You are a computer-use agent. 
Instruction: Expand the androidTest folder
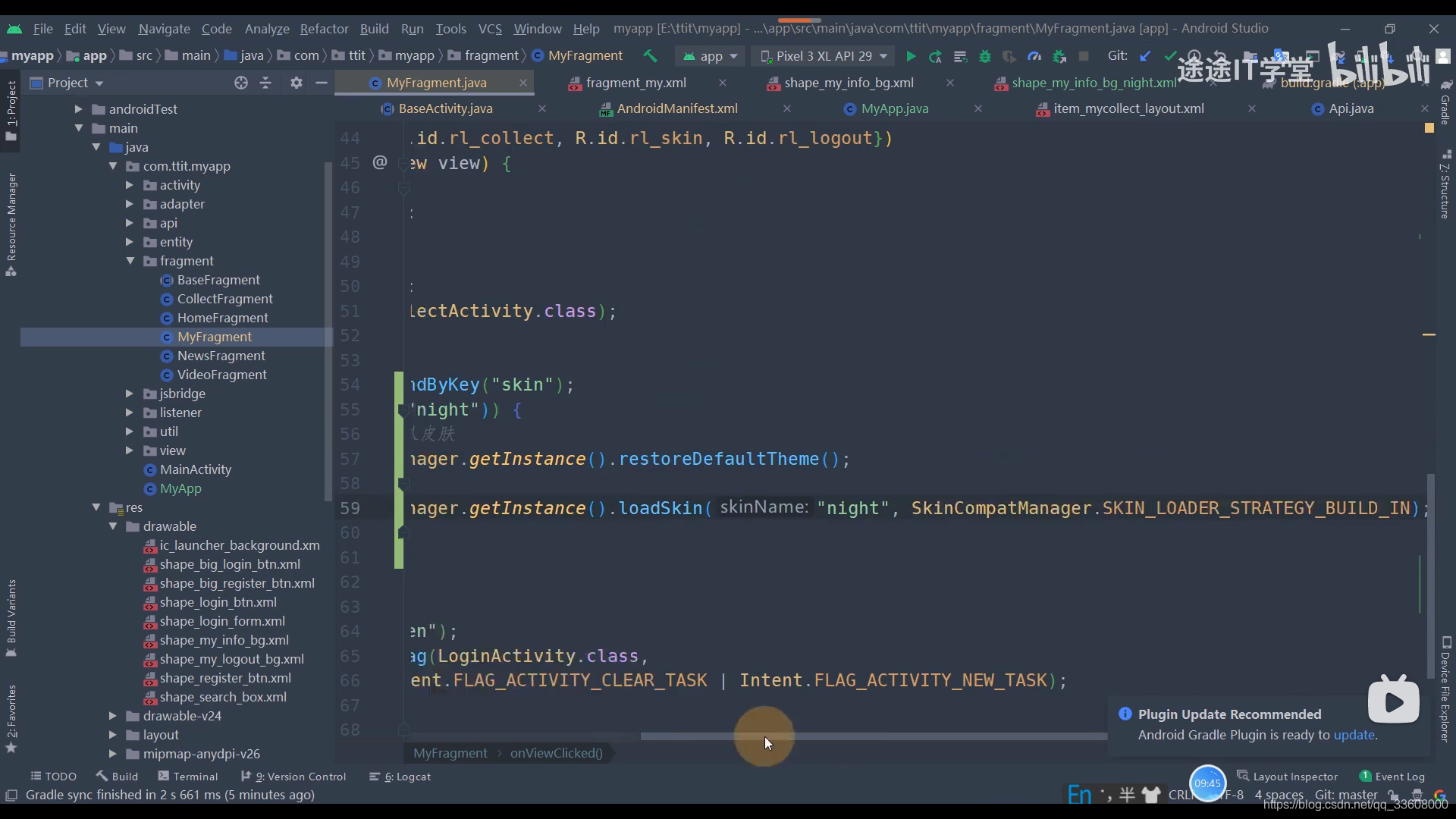tap(79, 109)
